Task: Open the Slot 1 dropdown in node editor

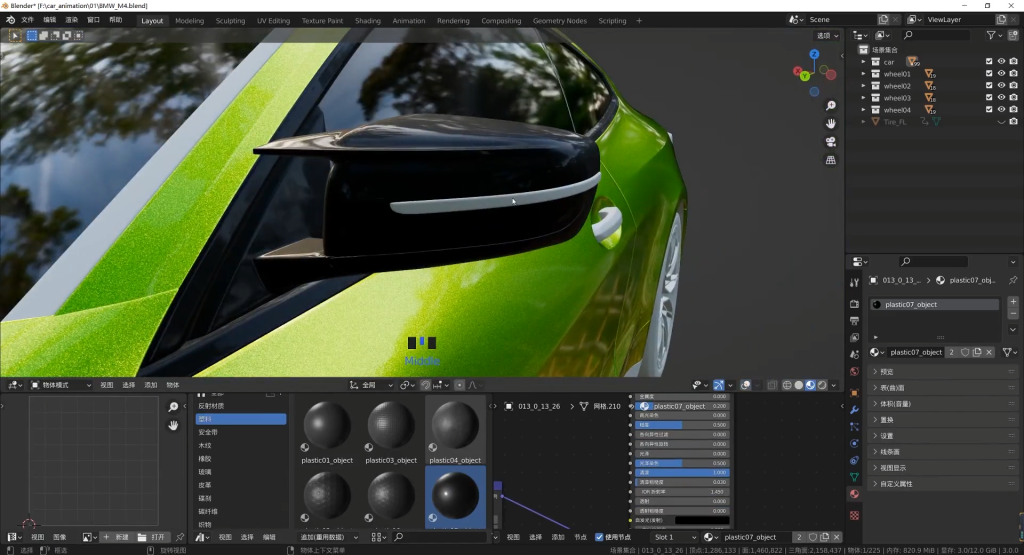Action: [x=674, y=537]
